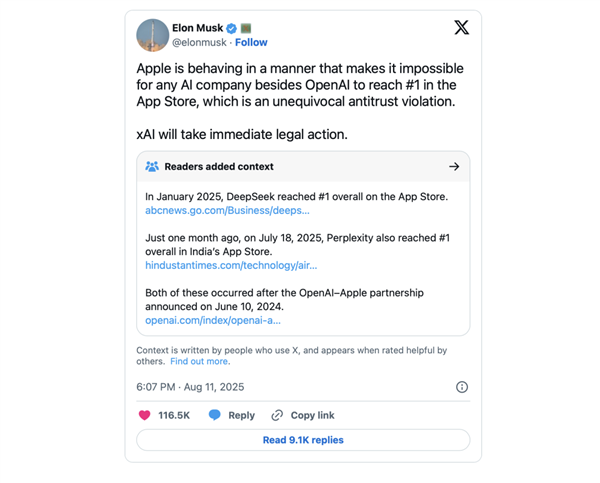Open Elon Musk's profile picture

tap(152, 35)
